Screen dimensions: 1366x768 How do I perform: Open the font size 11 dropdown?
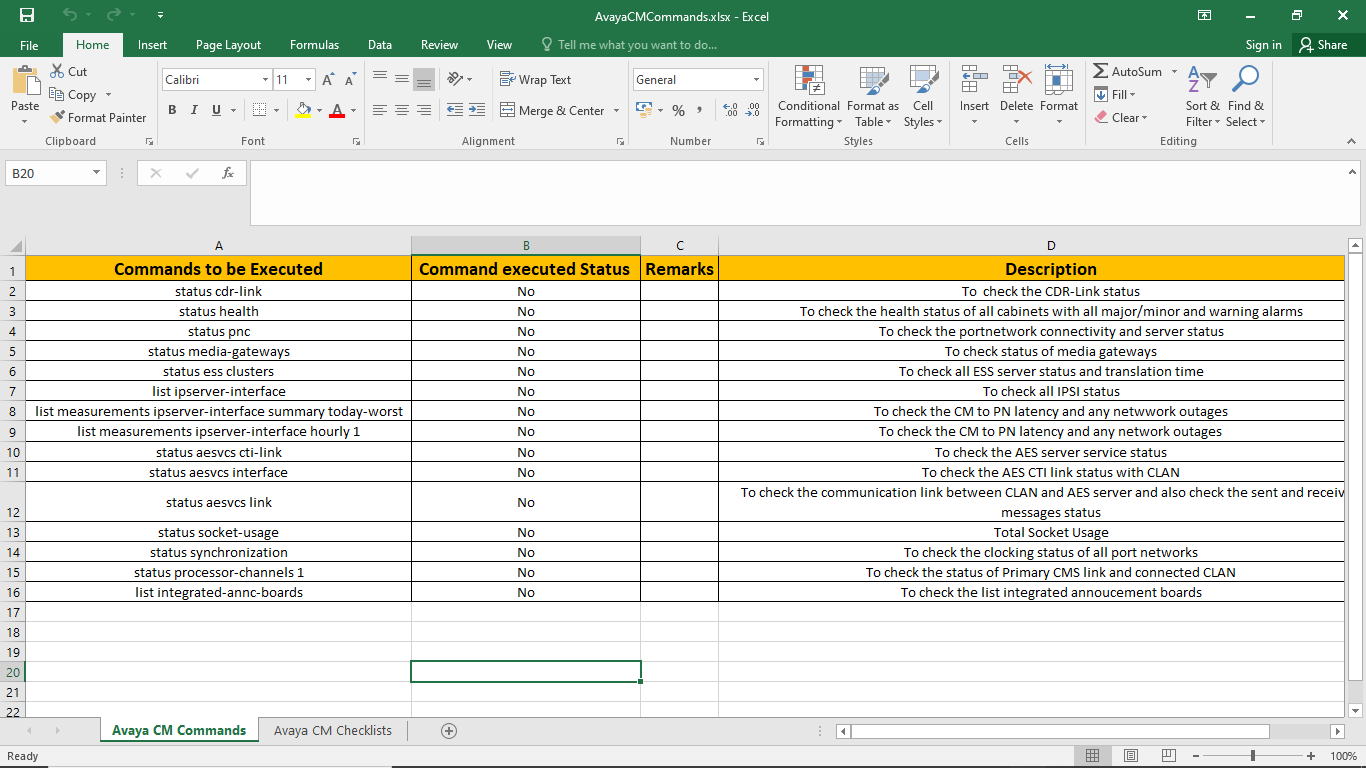(308, 80)
